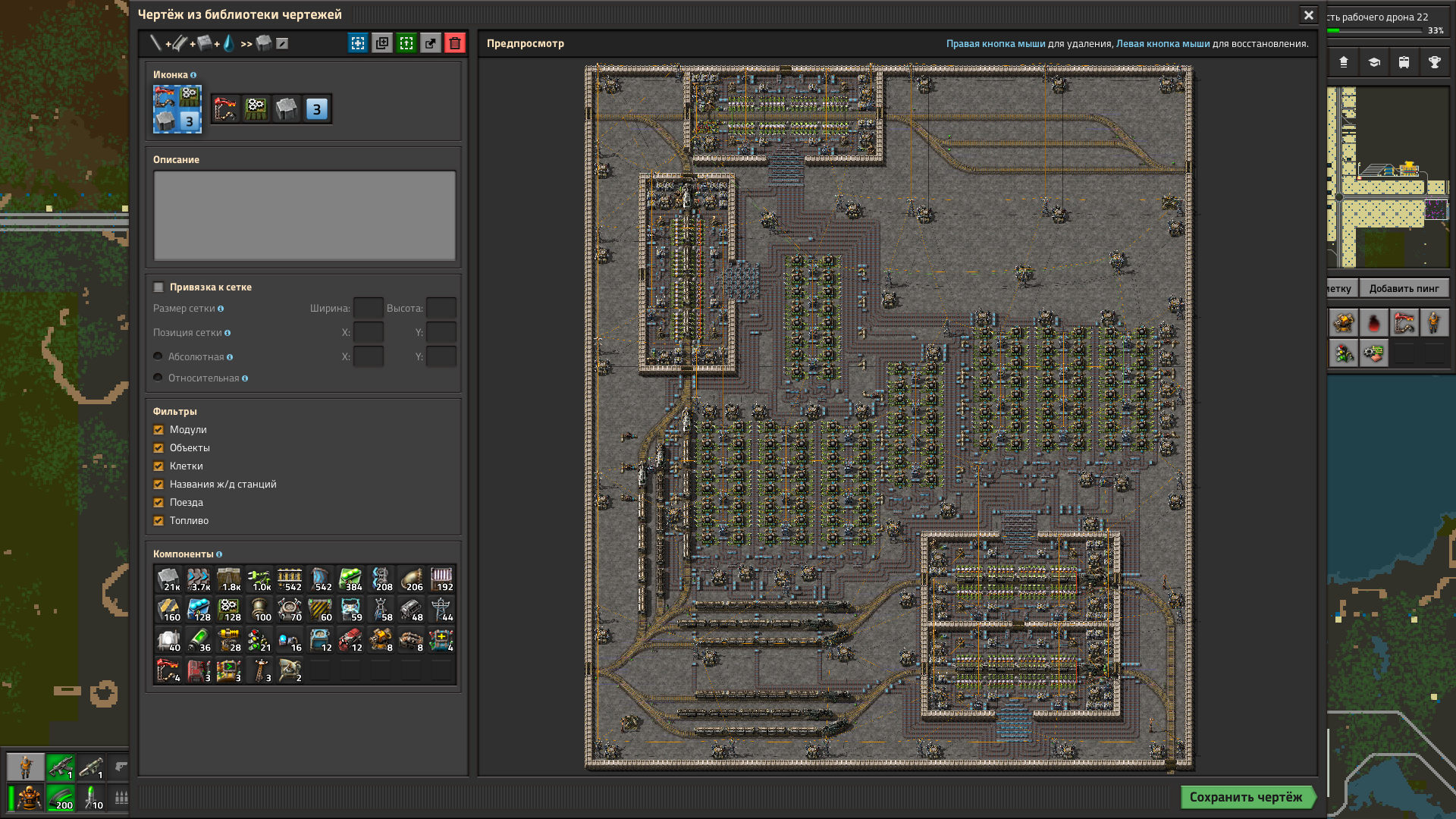This screenshot has width=1456, height=819.
Task: Click the export to string icon
Action: [x=431, y=43]
